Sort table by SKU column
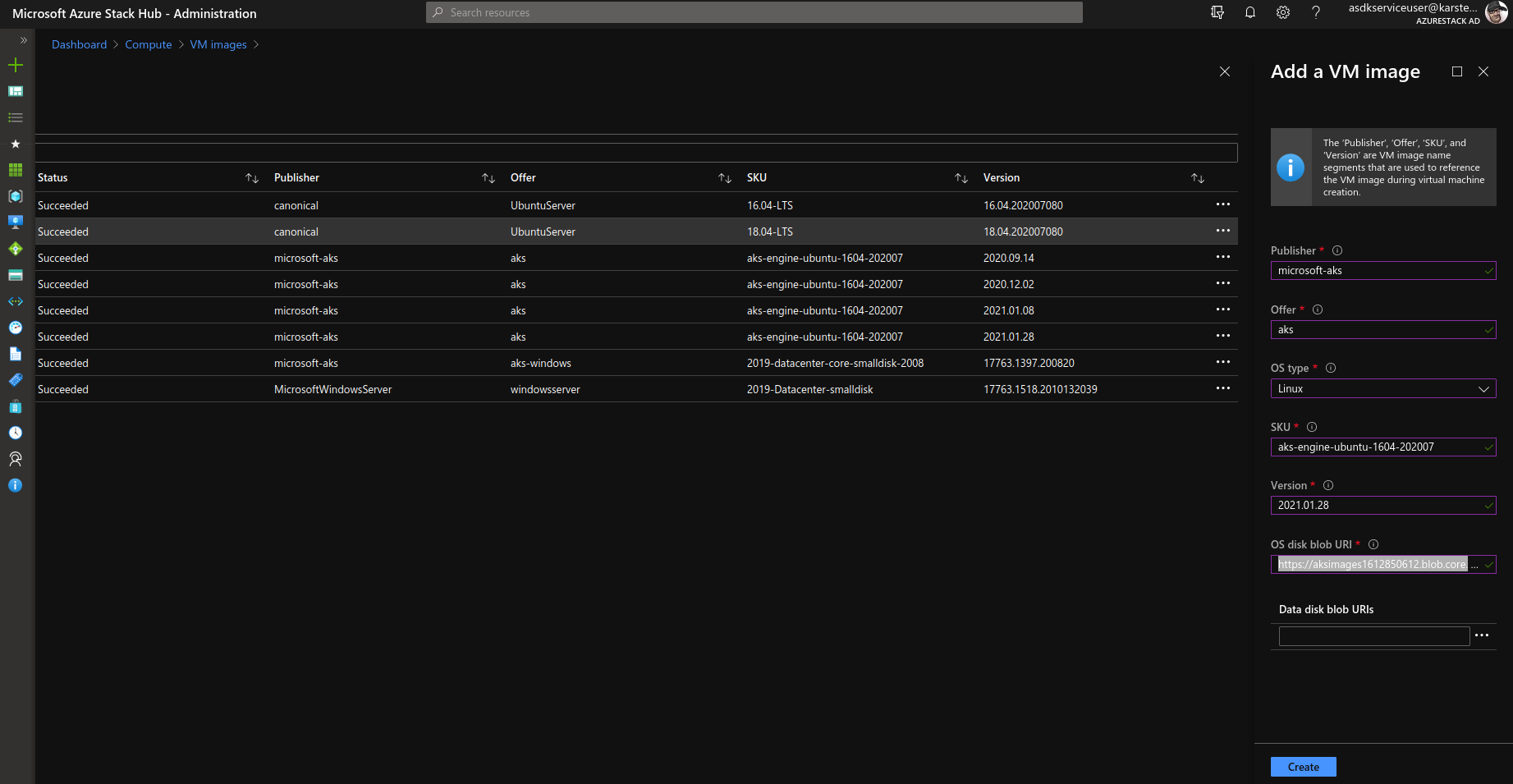The height and width of the screenshot is (784, 1513). [x=961, y=178]
